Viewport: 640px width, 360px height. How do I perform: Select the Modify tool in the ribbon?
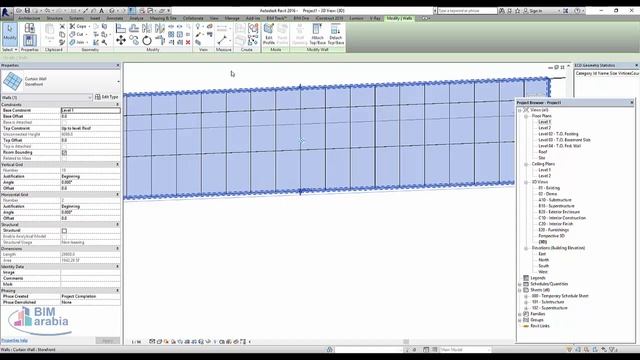point(9,33)
